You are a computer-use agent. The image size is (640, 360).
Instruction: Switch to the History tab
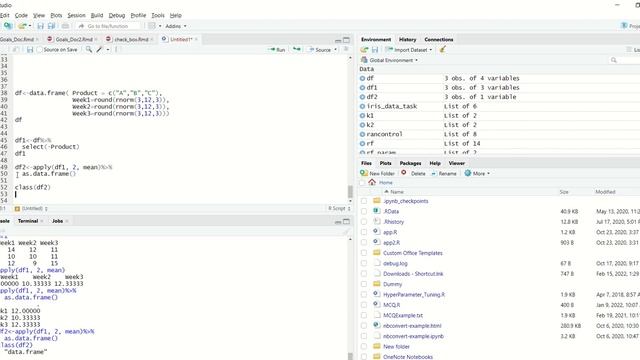[407, 40]
